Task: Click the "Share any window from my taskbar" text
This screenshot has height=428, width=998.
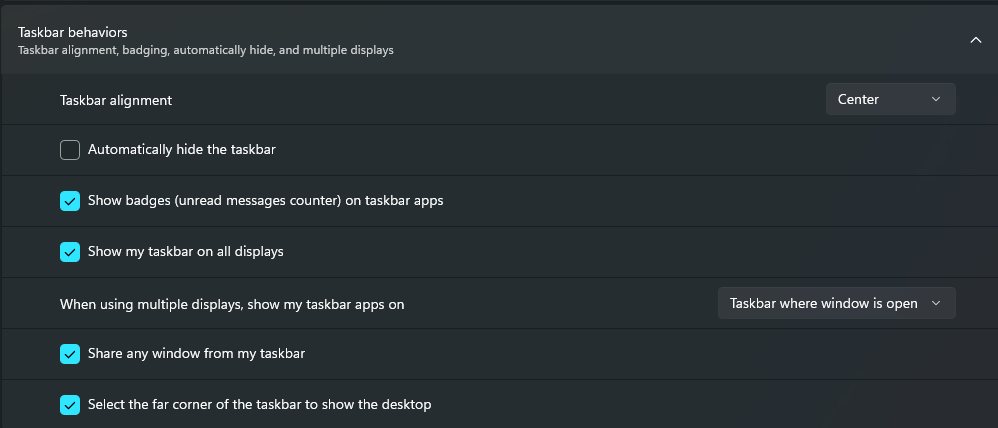Action: pyautogui.click(x=197, y=354)
